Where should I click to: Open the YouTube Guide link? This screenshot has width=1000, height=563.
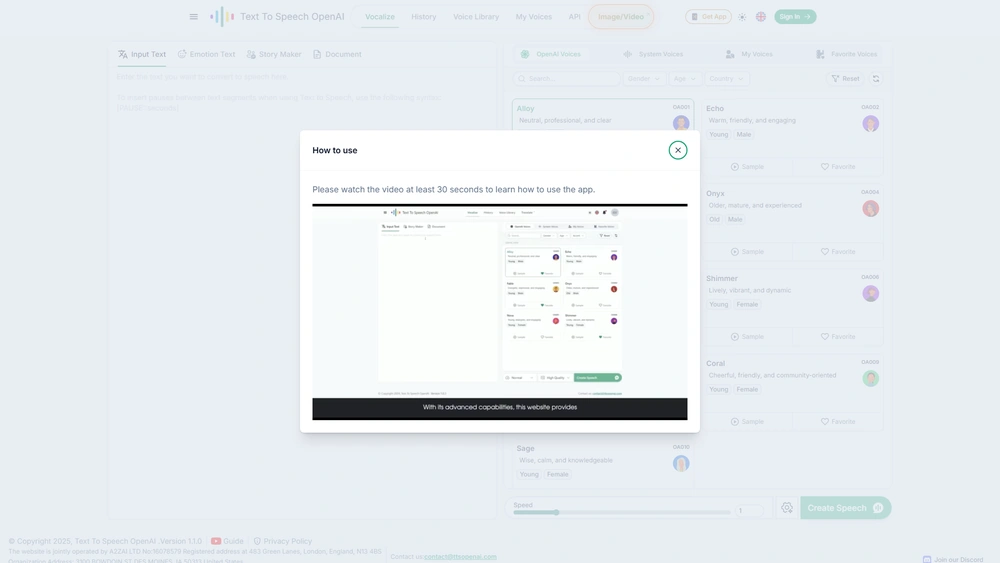pos(227,541)
